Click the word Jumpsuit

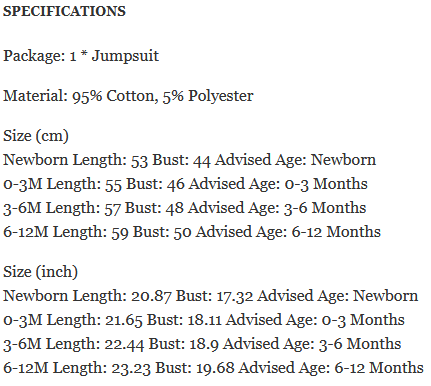pos(125,56)
